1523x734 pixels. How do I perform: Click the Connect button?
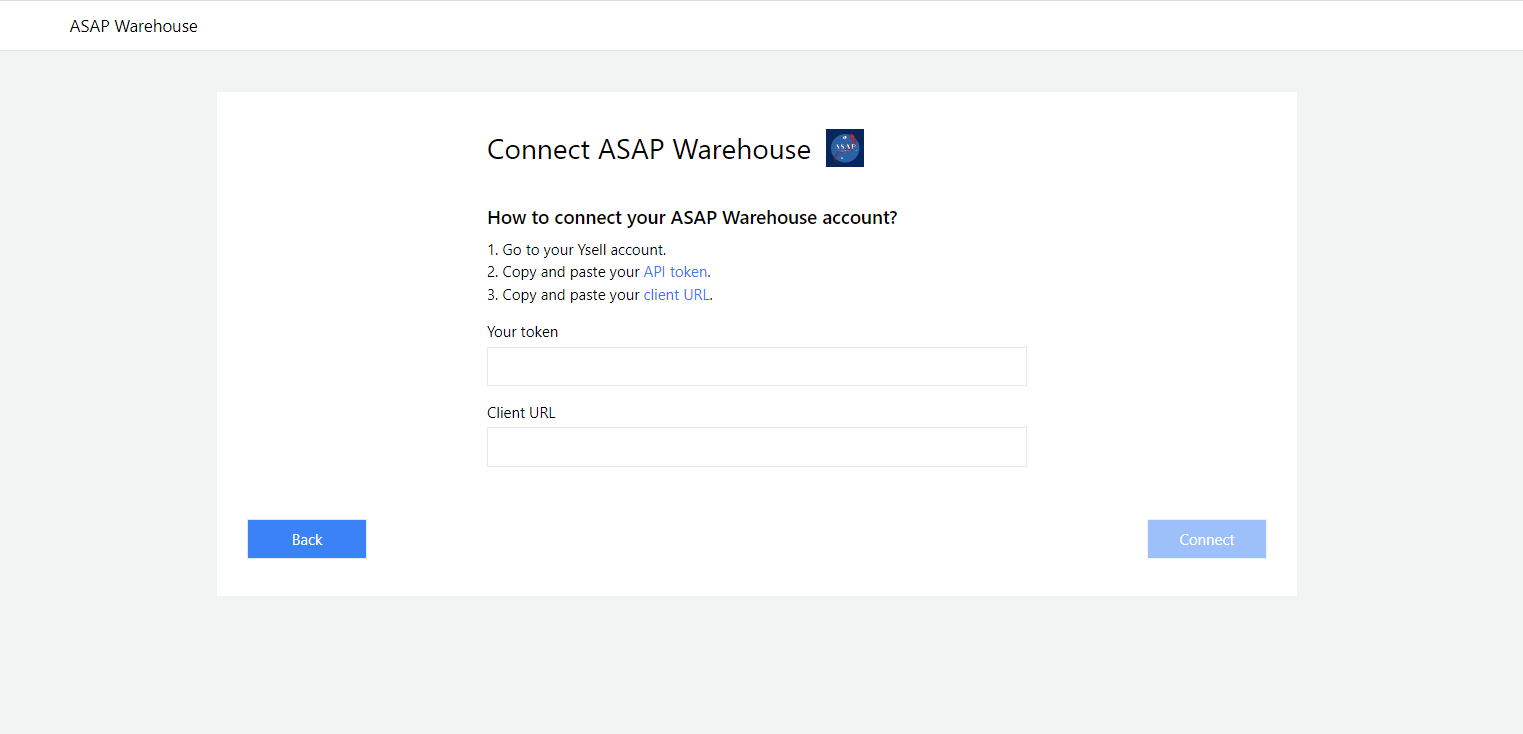coord(1207,539)
